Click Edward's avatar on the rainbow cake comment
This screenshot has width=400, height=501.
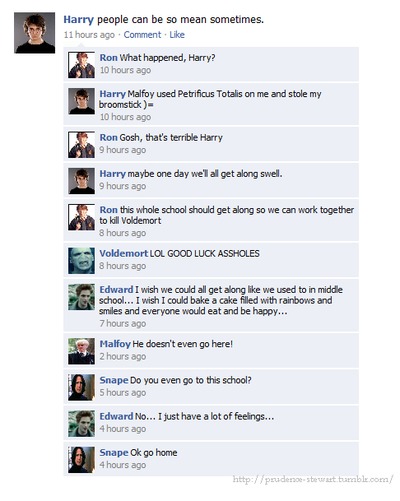pyautogui.click(x=81, y=297)
